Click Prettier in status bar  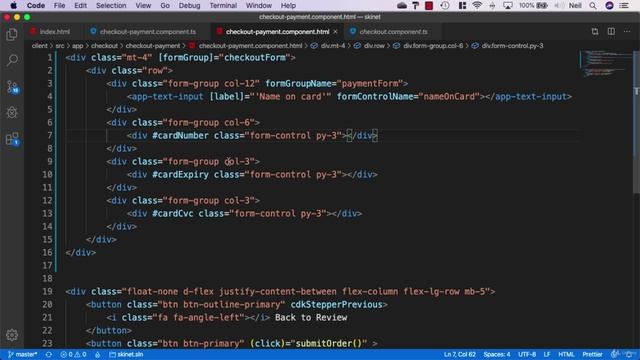[592, 354]
